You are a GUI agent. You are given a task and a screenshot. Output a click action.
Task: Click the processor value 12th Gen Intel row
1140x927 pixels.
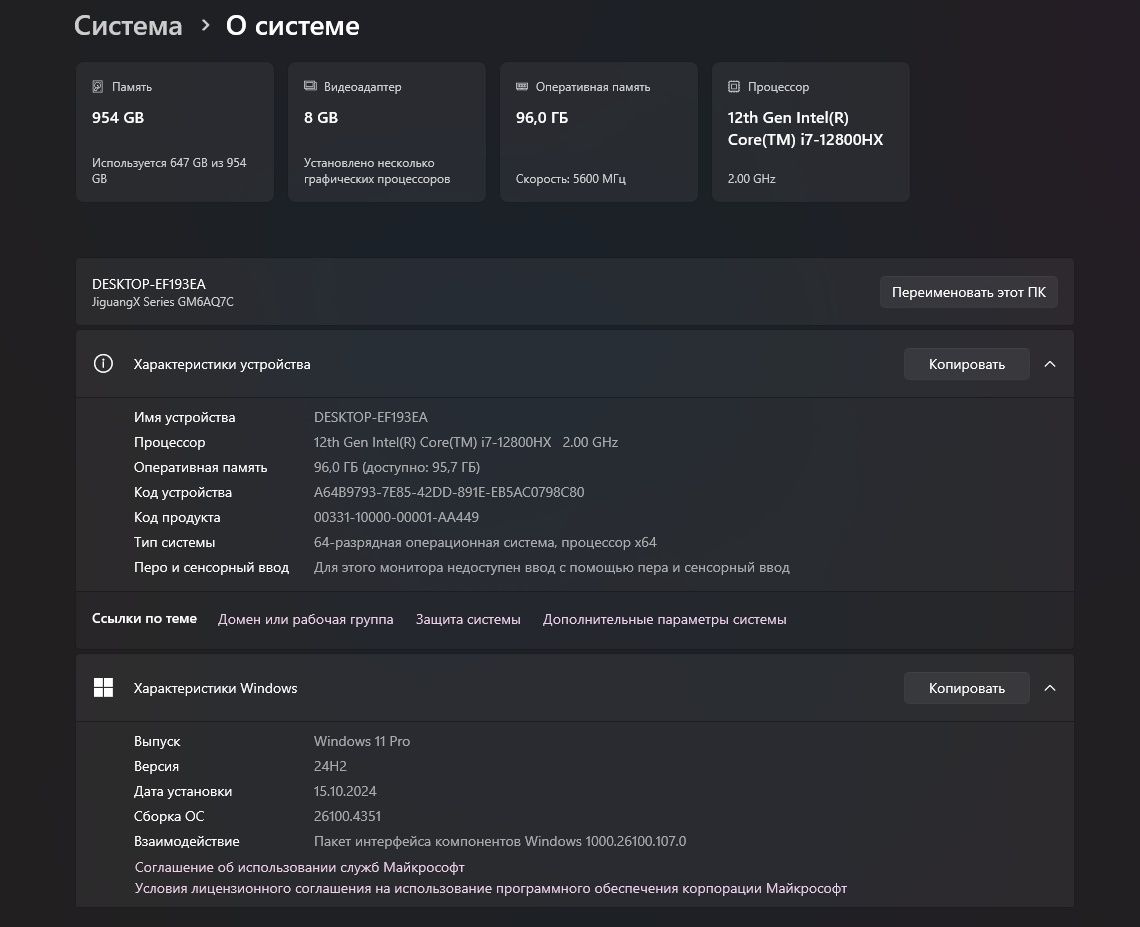[x=466, y=442]
